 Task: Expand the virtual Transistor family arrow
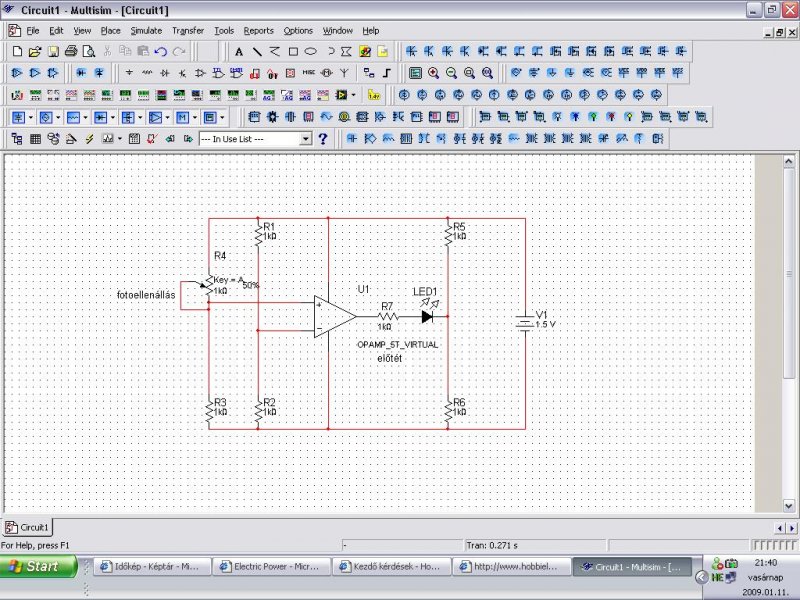click(x=140, y=117)
